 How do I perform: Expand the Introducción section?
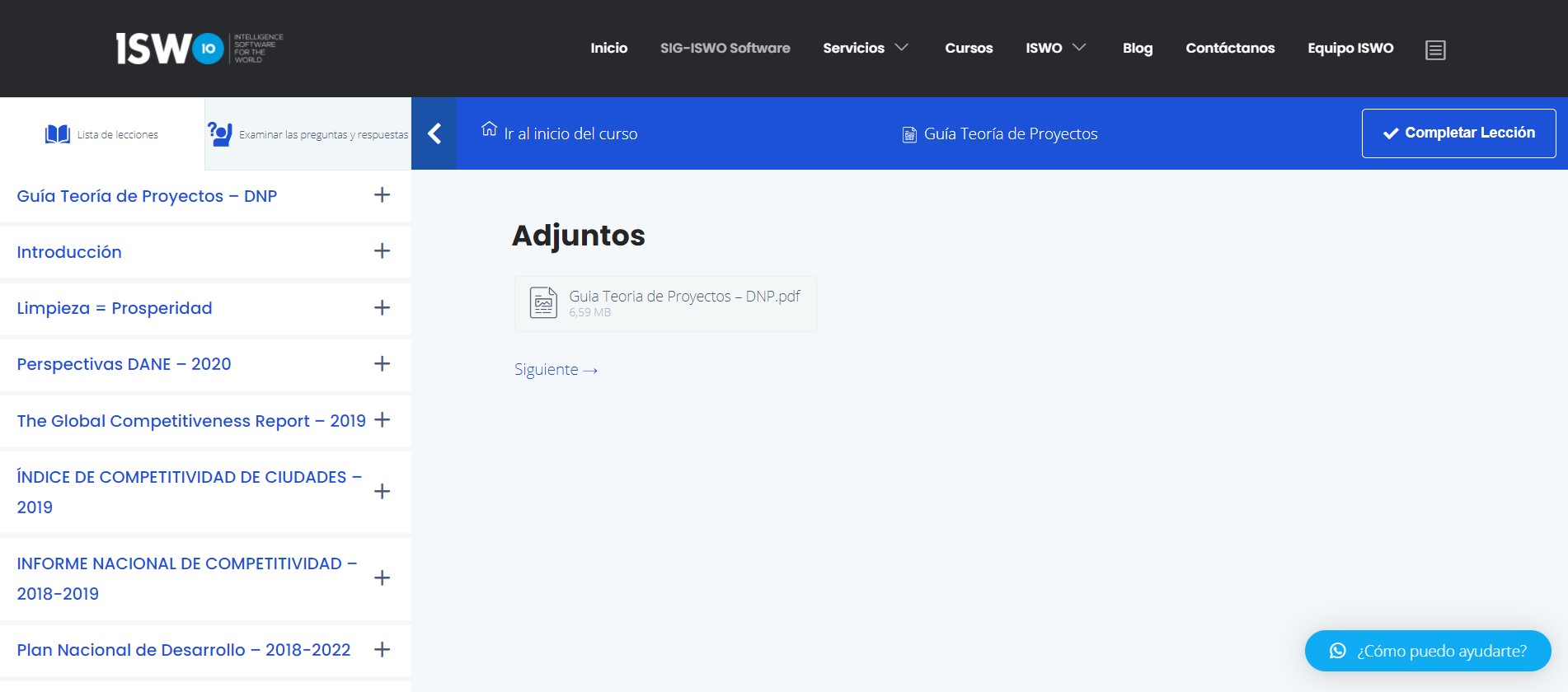382,251
